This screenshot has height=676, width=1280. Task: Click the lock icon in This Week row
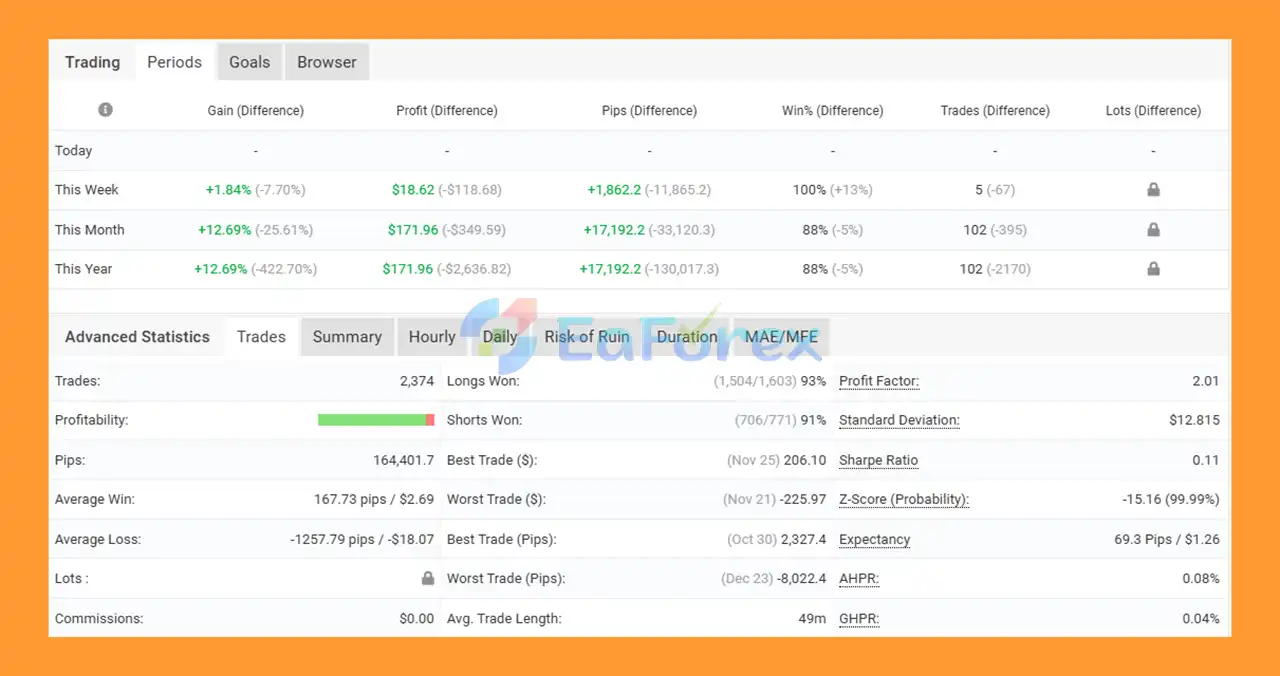[x=1153, y=190]
